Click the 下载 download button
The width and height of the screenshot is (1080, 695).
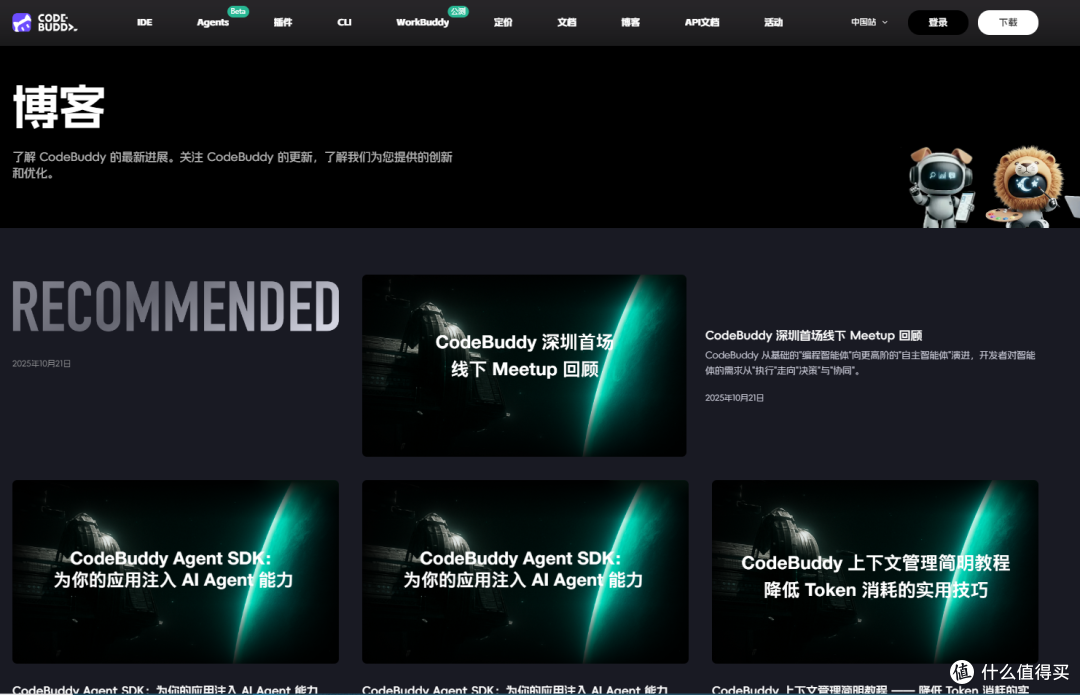coord(1008,23)
